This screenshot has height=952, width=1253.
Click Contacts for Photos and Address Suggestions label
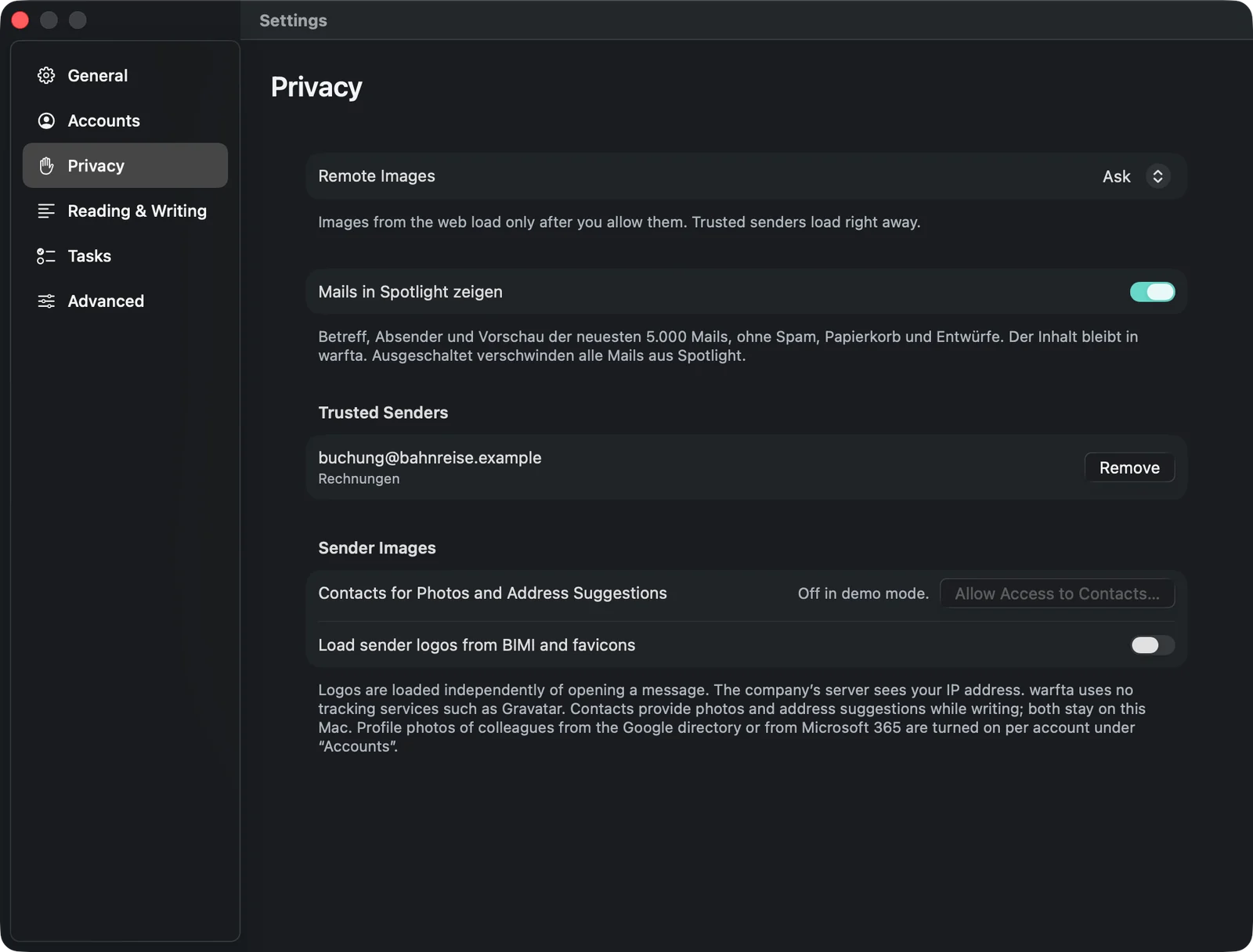493,593
